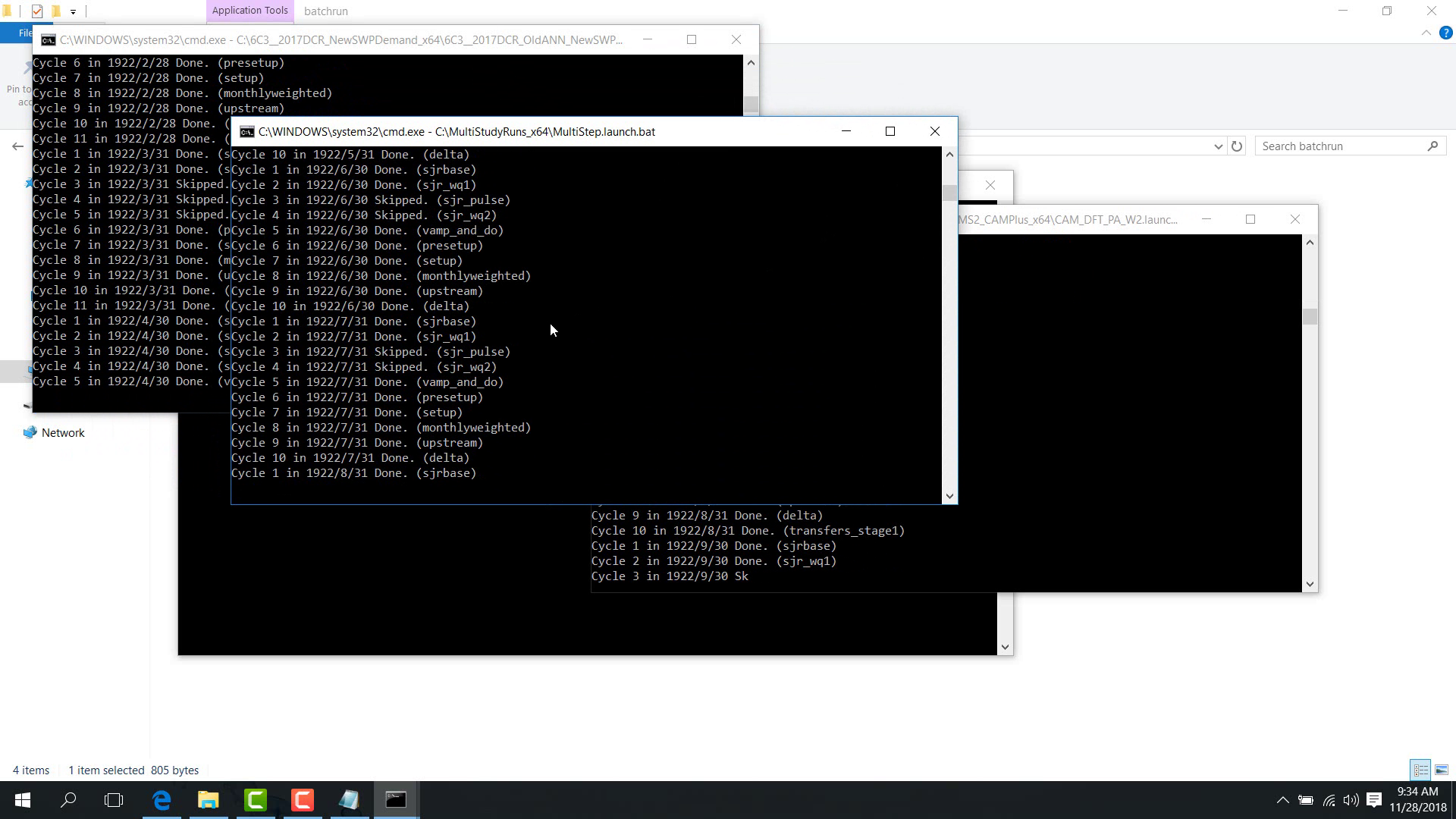Click 'Cycle 1 in 1922/8/31 Done. (sjrbase)' line
Screen dimensions: 1456x819
click(353, 473)
